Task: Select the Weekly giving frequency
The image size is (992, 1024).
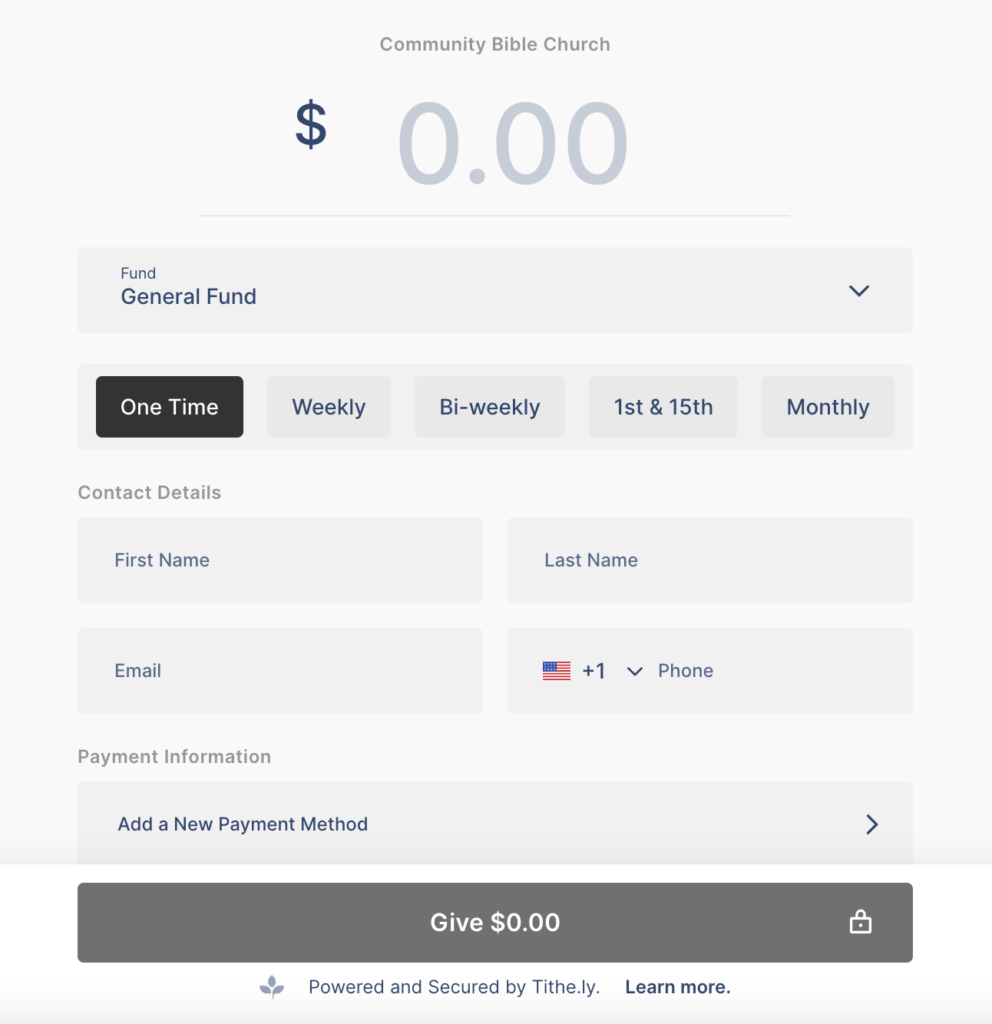Action: pos(328,407)
